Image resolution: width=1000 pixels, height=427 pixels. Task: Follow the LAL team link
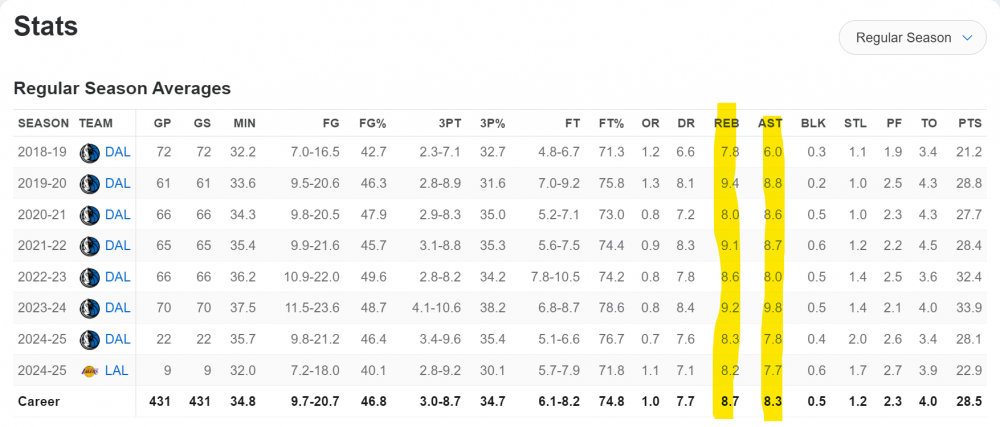[118, 369]
